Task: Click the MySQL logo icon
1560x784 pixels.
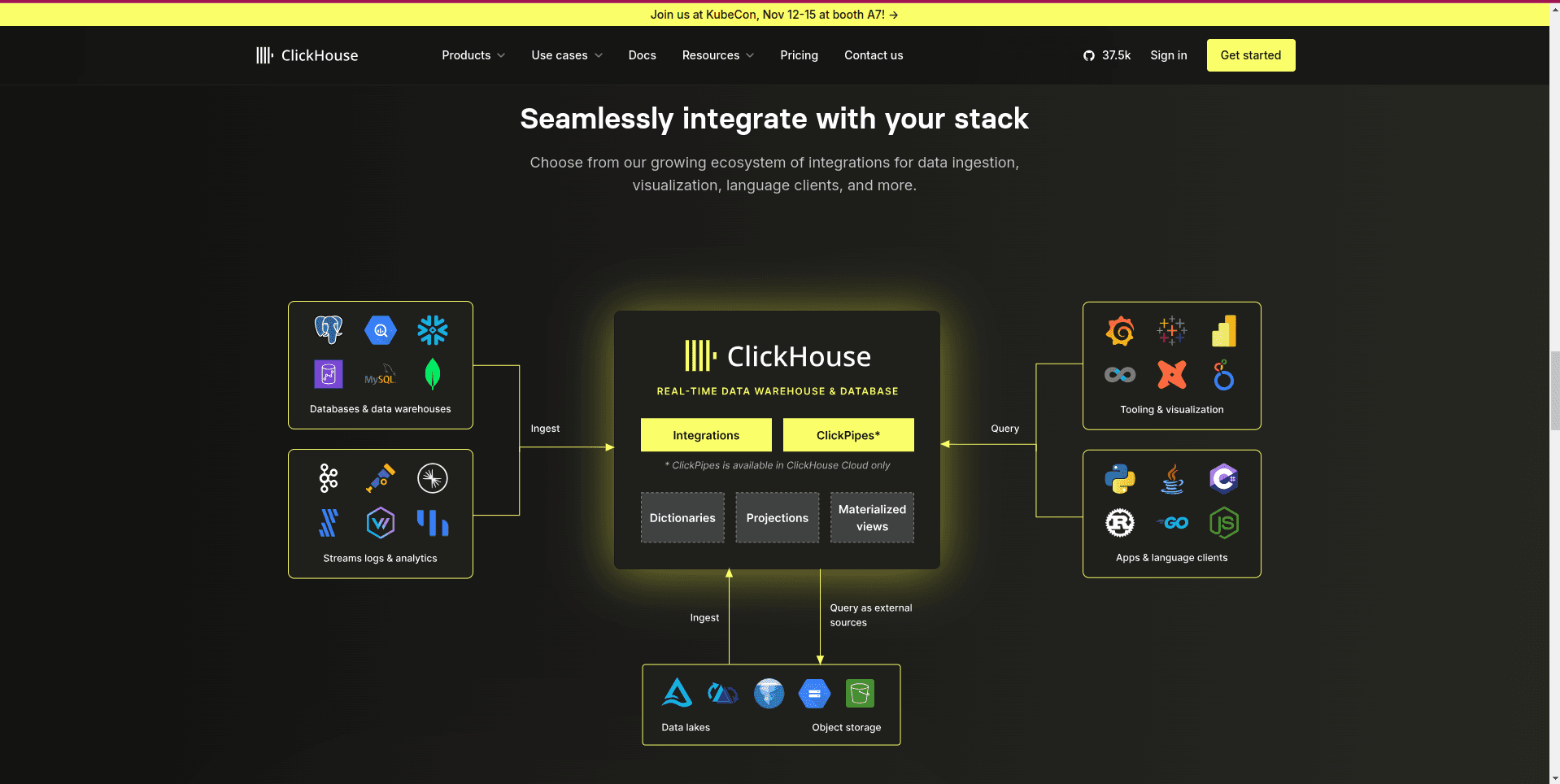Action: [380, 375]
